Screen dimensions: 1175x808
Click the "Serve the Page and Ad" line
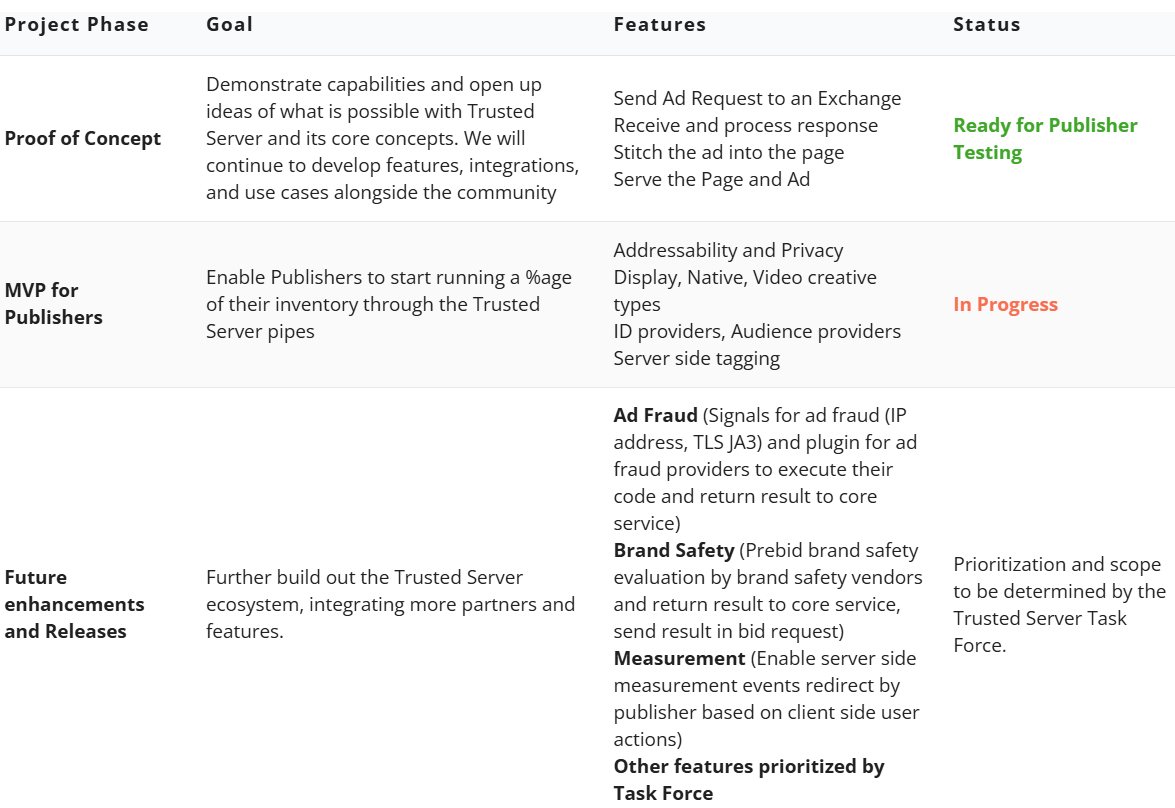(711, 180)
